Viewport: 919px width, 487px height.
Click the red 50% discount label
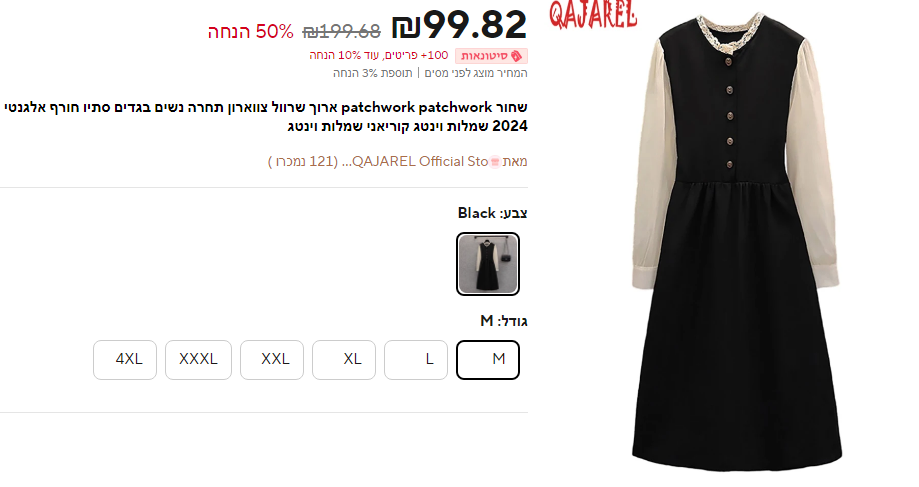(x=250, y=32)
